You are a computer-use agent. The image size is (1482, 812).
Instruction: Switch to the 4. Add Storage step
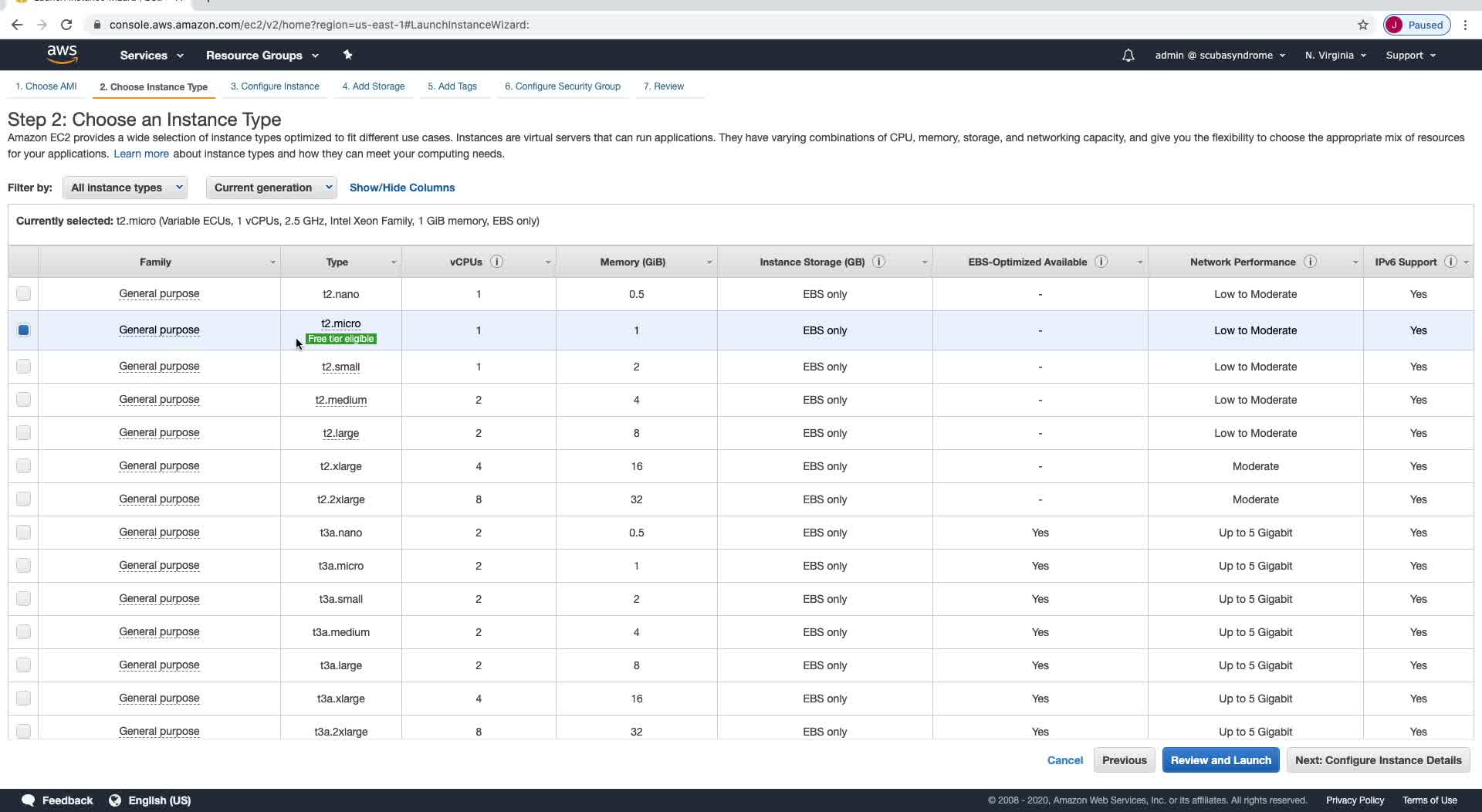pos(374,86)
